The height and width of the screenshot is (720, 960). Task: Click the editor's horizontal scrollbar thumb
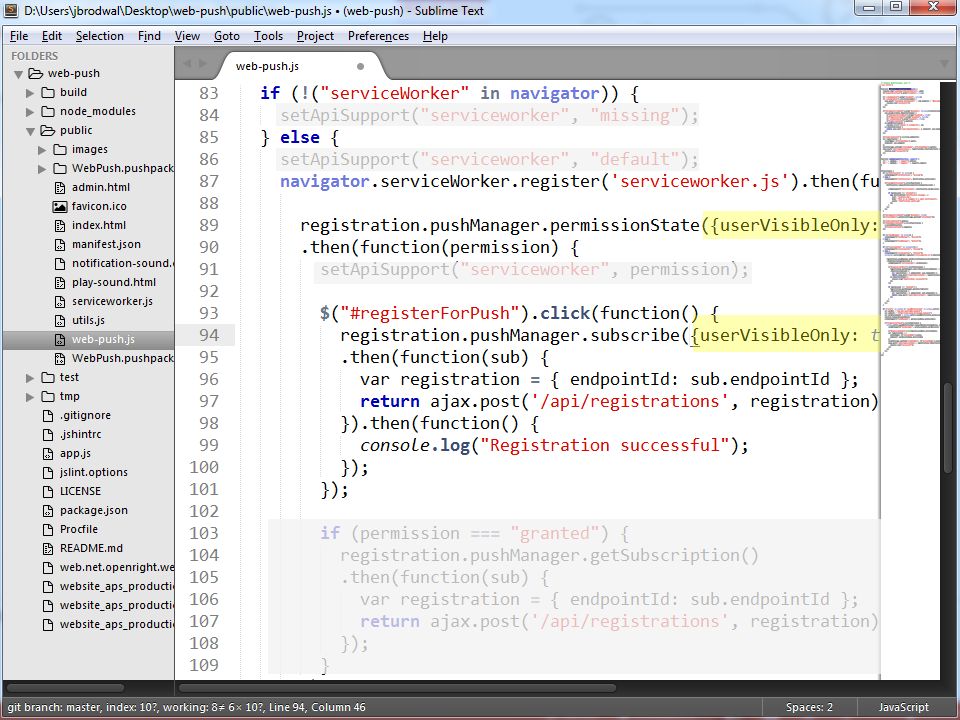[x=397, y=688]
